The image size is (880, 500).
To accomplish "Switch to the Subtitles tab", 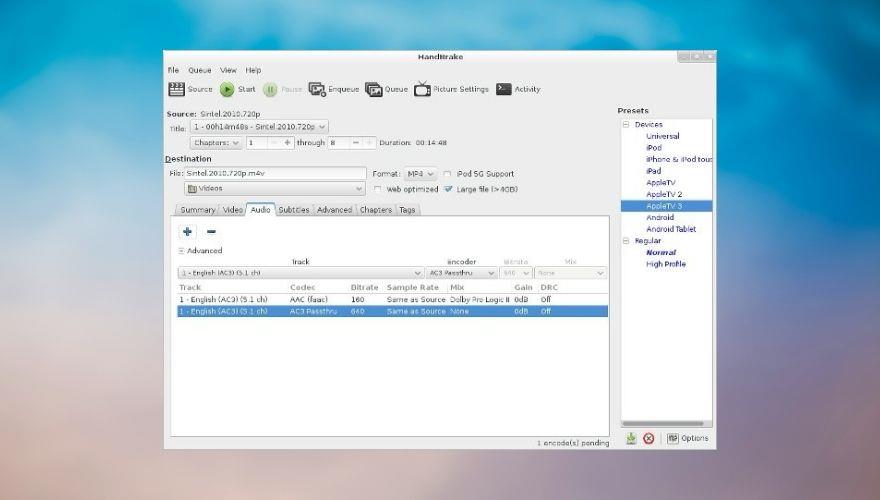I will tap(293, 210).
